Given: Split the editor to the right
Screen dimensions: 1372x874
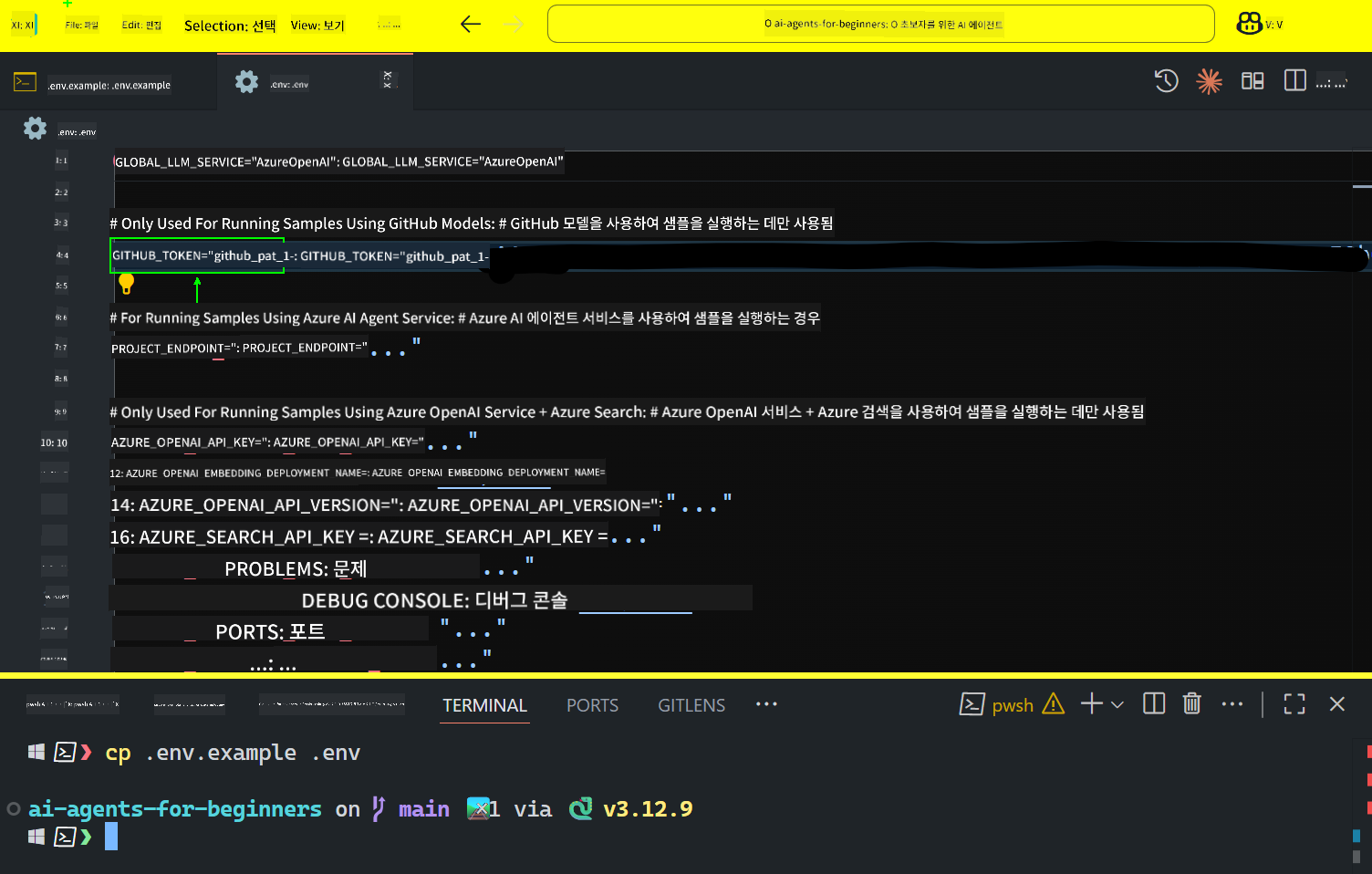Looking at the screenshot, I should (x=1294, y=80).
